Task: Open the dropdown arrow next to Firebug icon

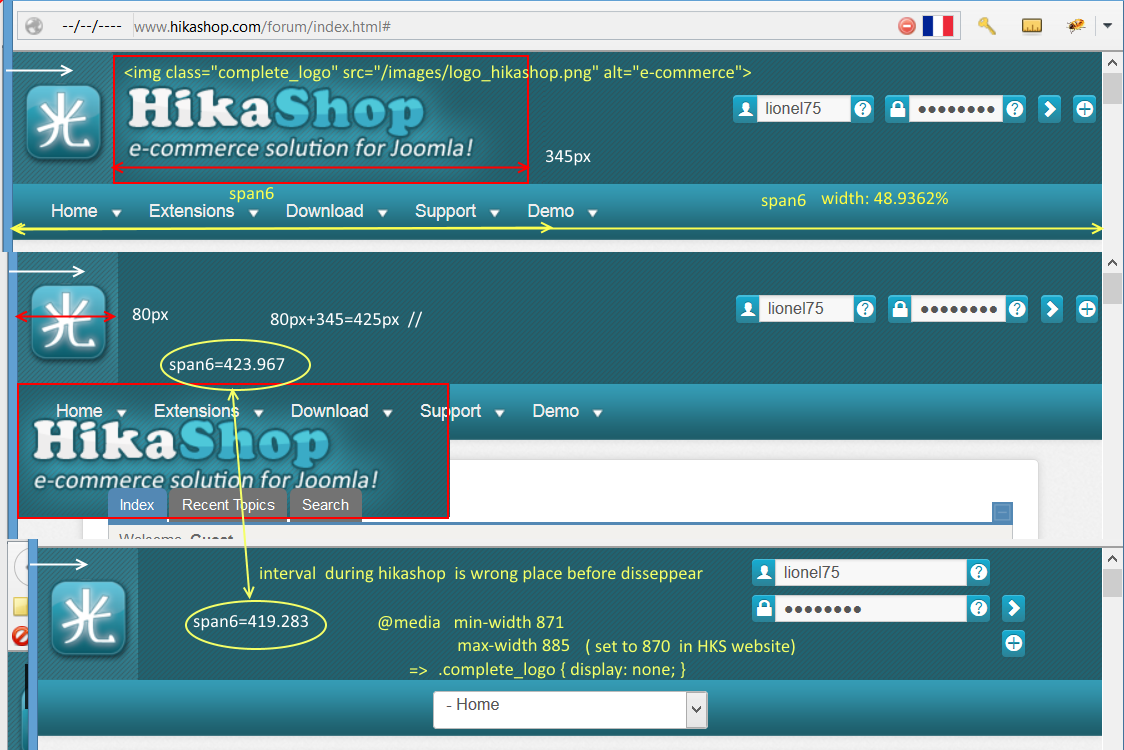Action: coord(1108,26)
